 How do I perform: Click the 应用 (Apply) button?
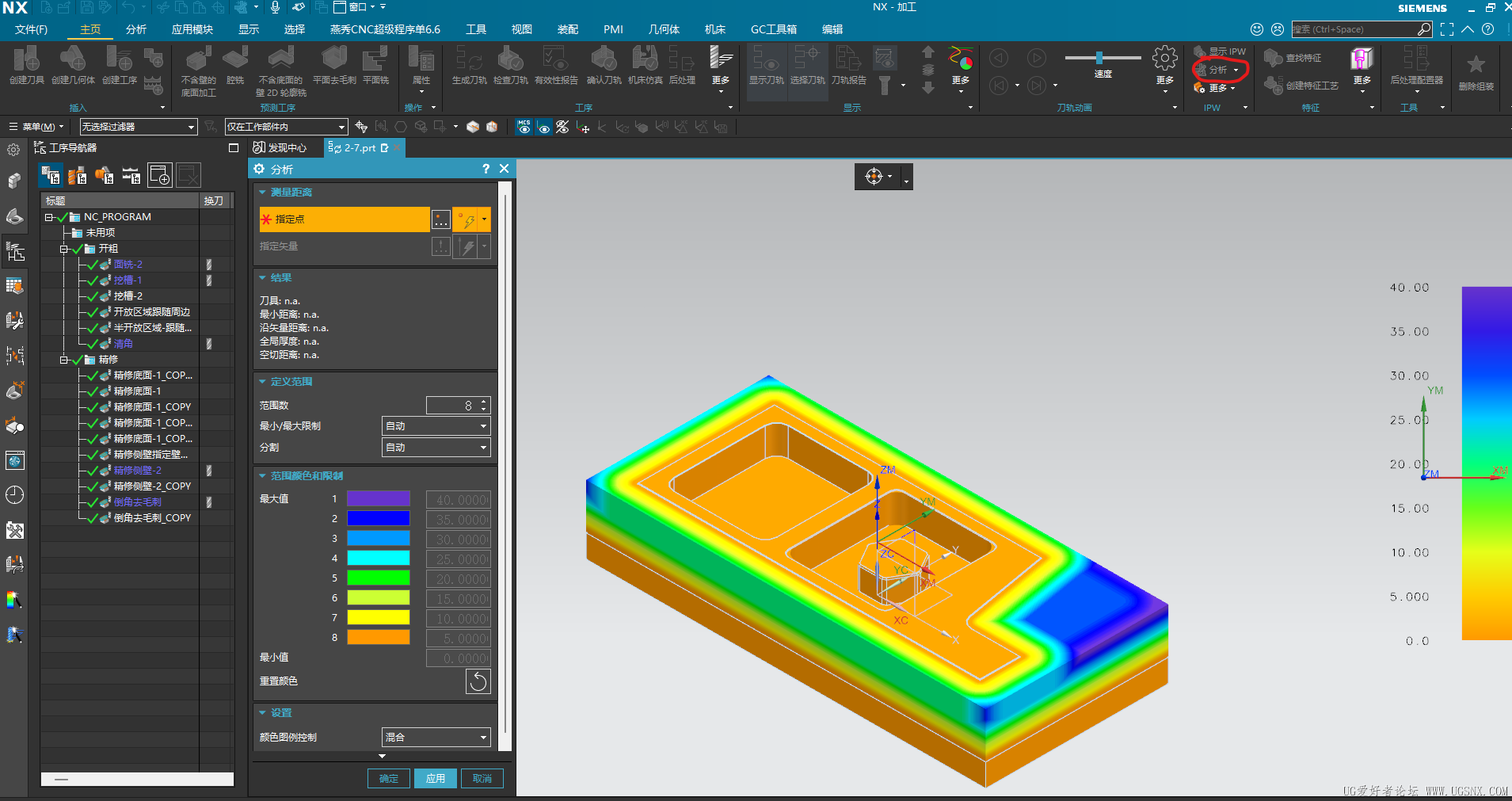click(x=435, y=779)
